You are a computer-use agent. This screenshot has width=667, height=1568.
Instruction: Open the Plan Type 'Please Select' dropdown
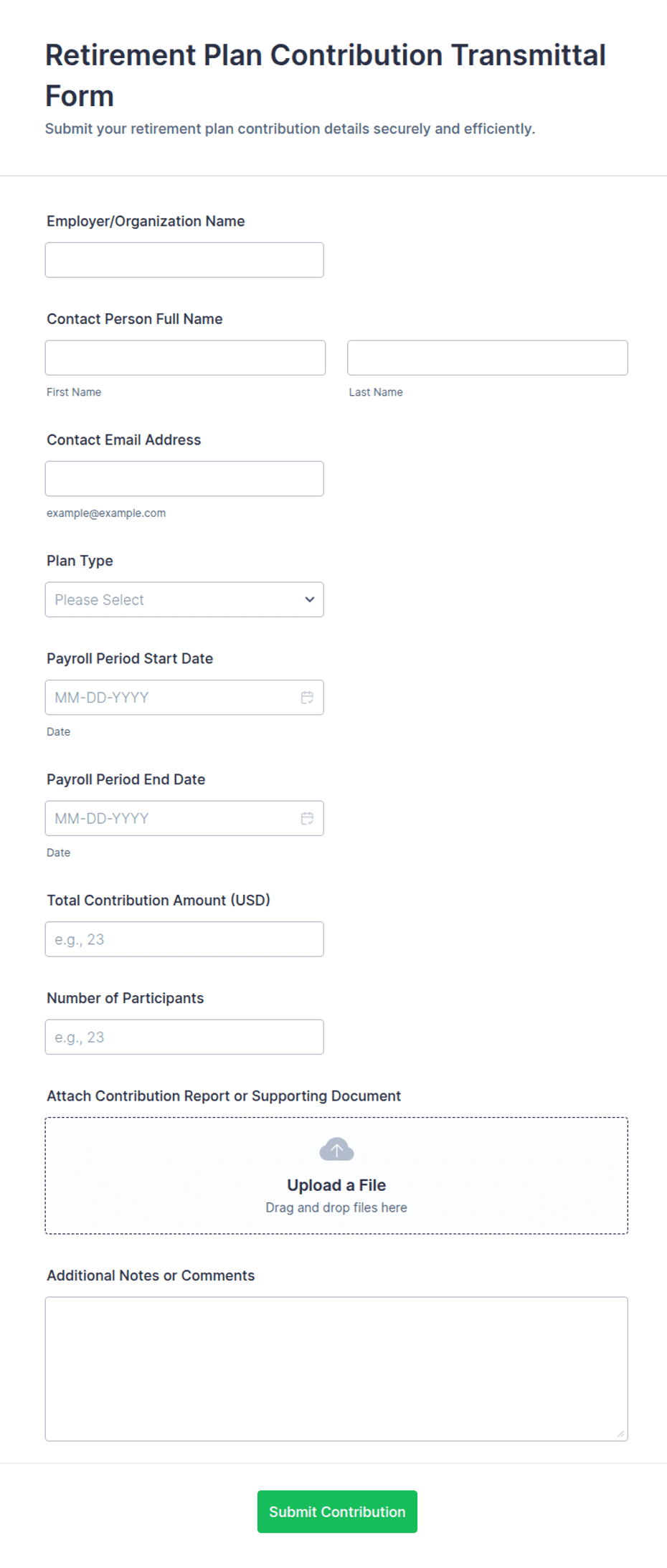pyautogui.click(x=184, y=599)
